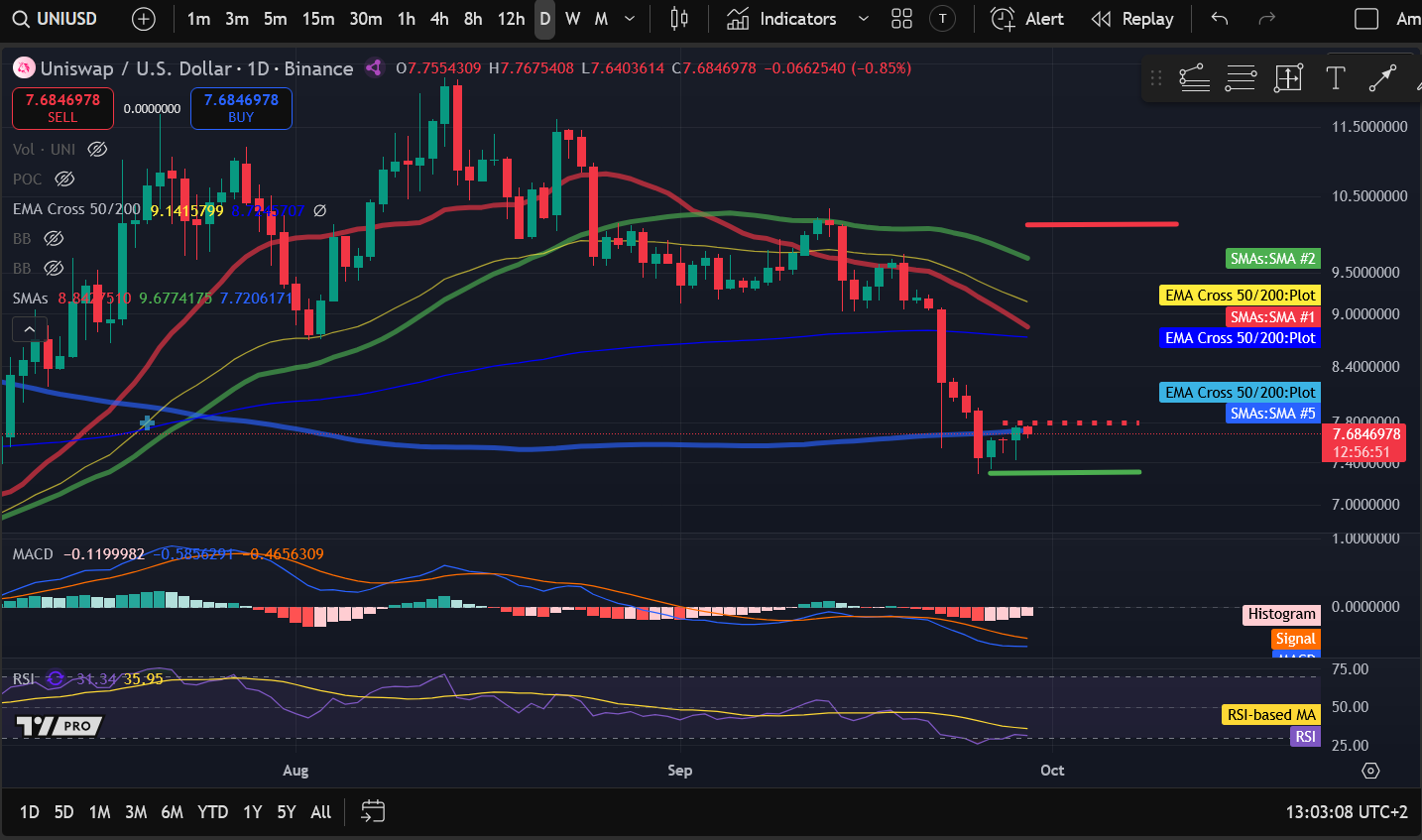Viewport: 1422px width, 840px height.
Task: Click the SMAs:SMA #5 axis label
Action: [1273, 414]
